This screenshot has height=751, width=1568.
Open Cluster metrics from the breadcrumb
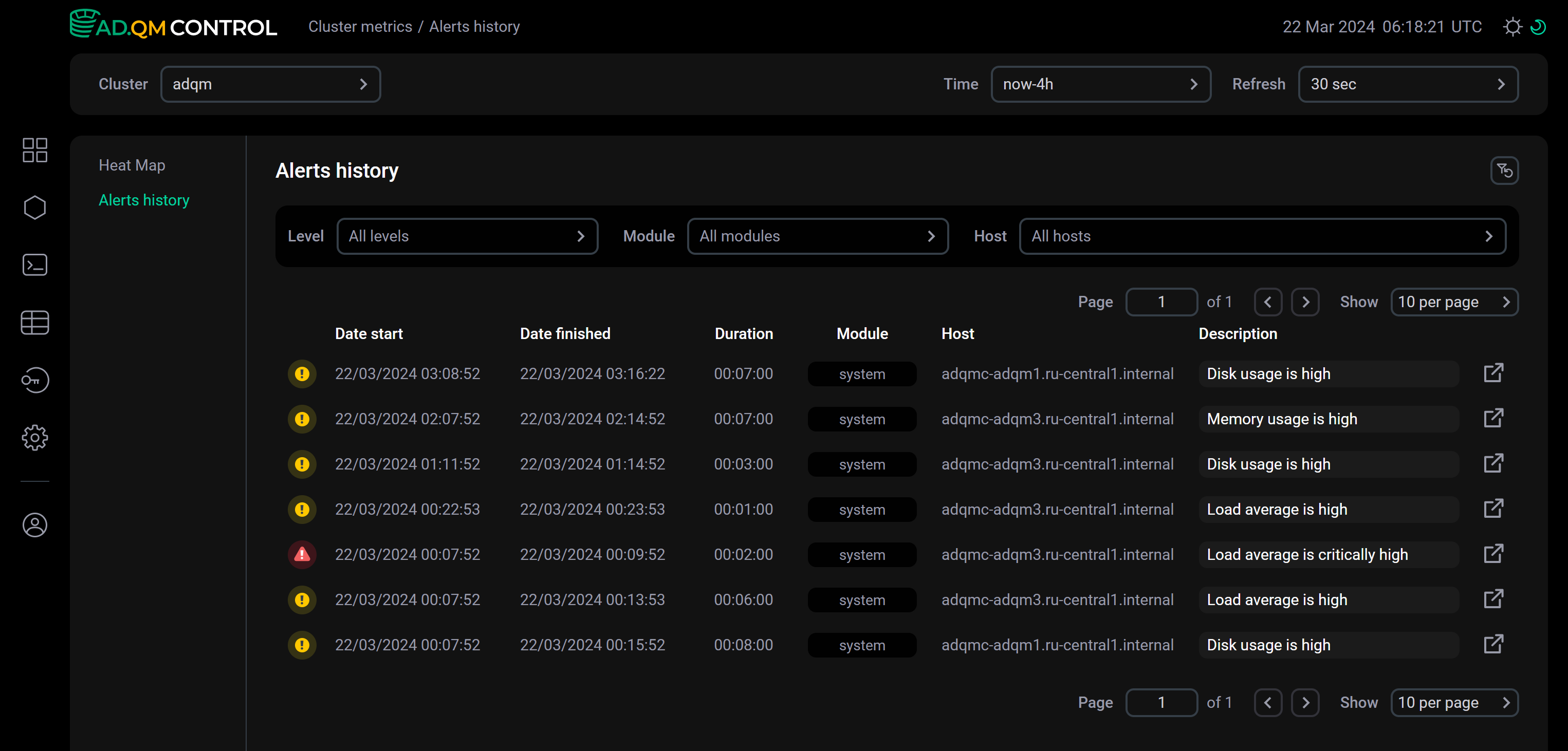pyautogui.click(x=360, y=26)
